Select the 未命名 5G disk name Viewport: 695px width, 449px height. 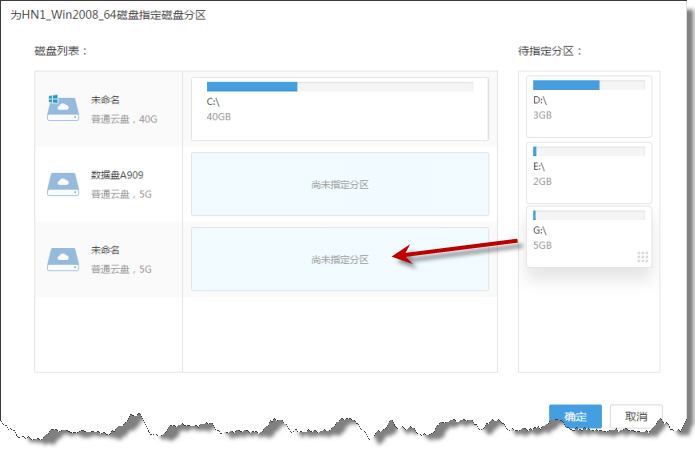(106, 249)
